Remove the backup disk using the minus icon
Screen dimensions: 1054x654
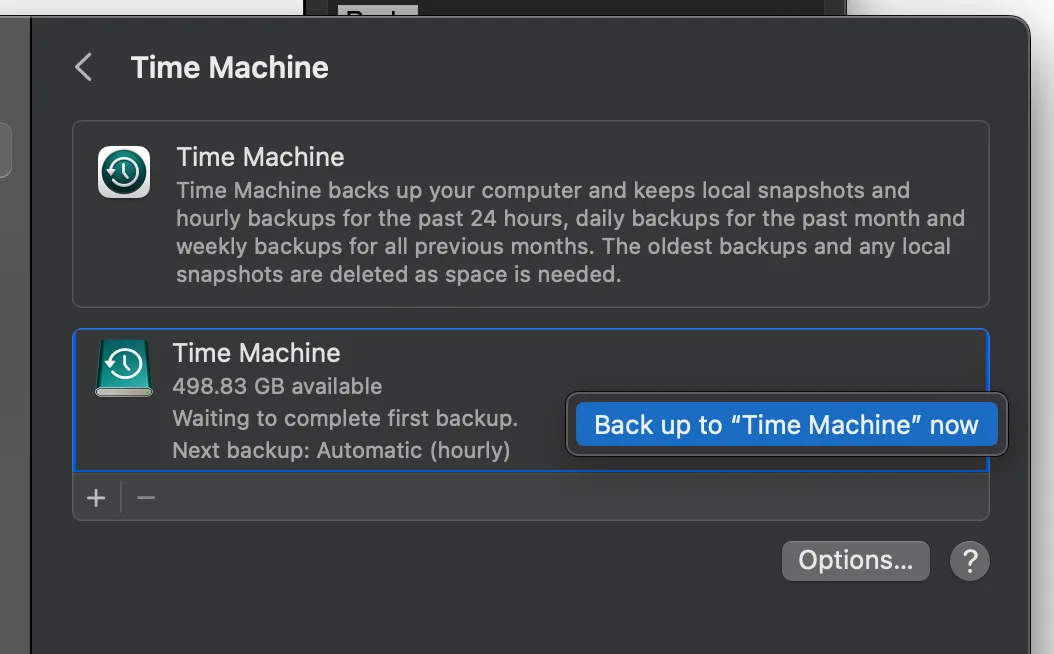pos(145,497)
